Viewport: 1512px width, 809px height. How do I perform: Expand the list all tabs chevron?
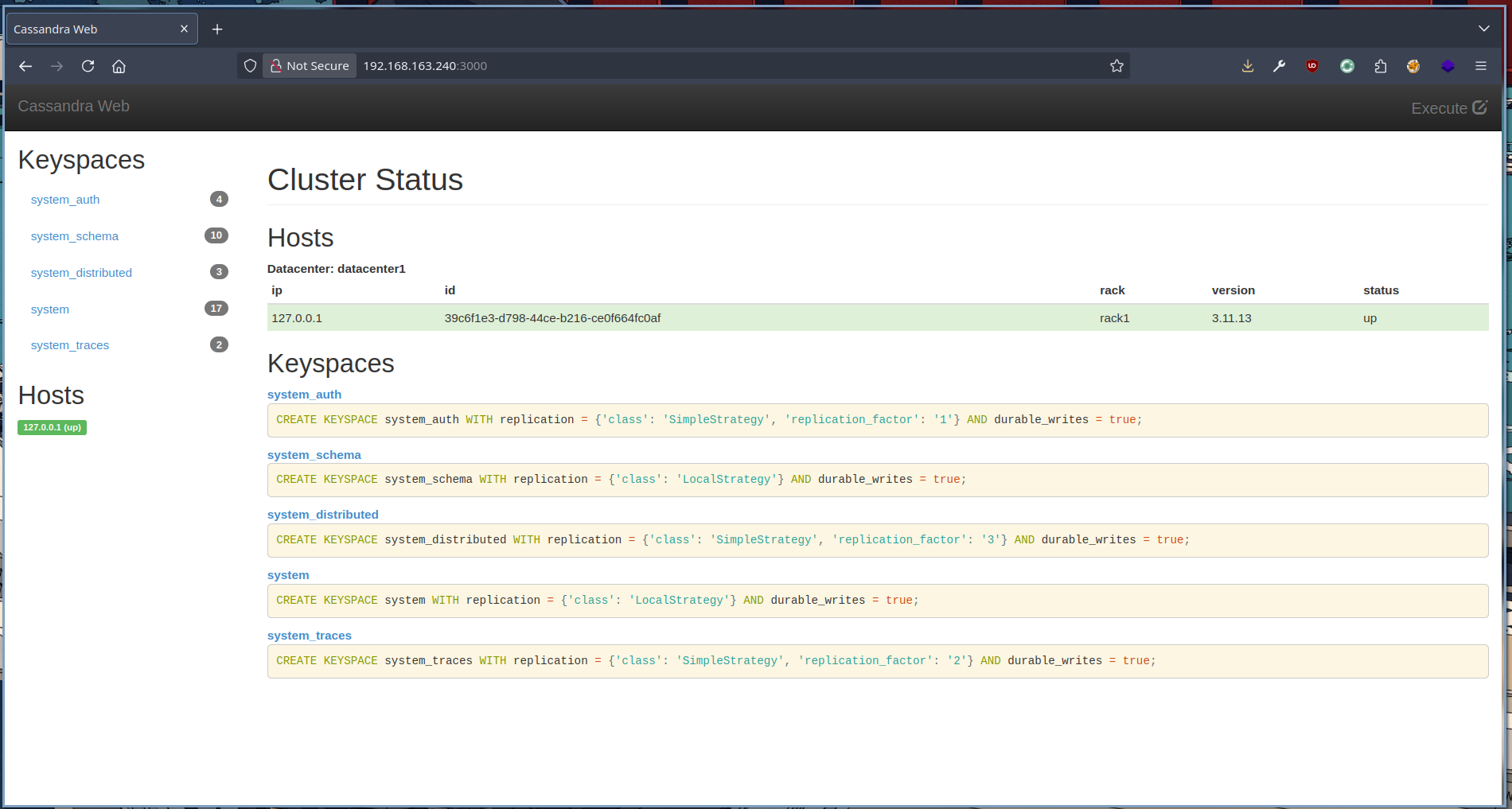point(1483,29)
